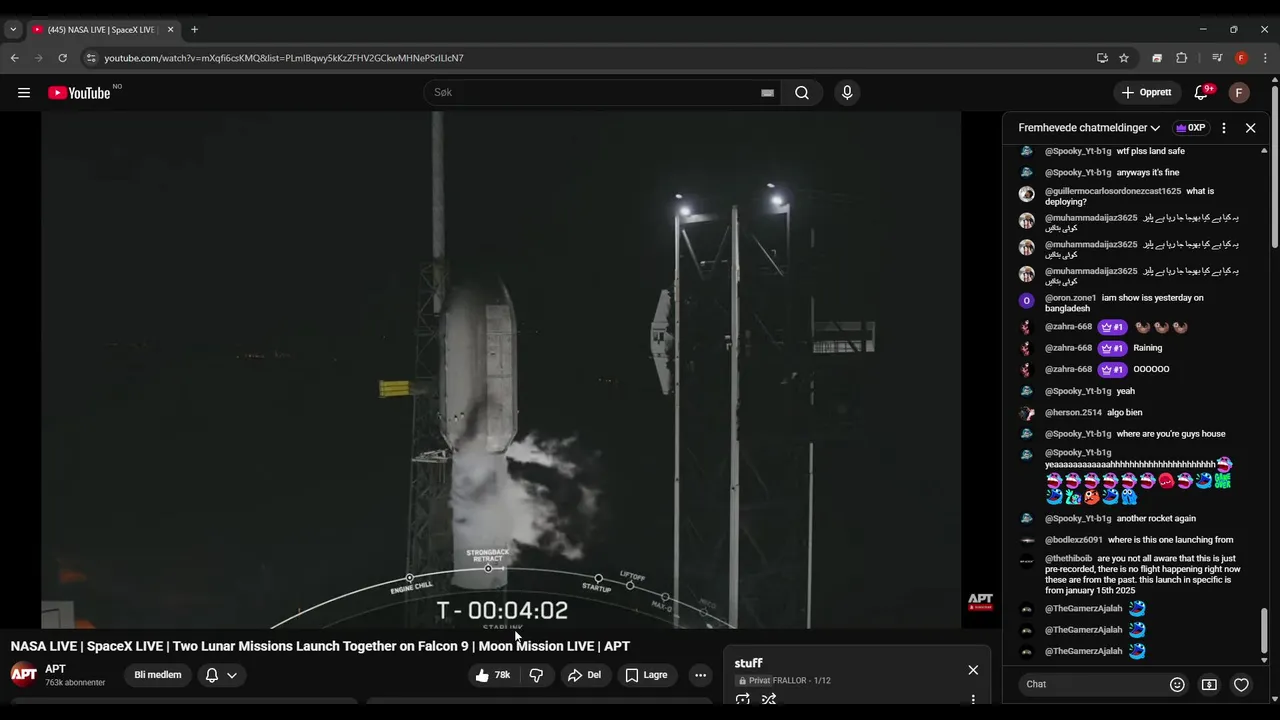Click the video player area
Screen dimensions: 1280x720
pos(501,370)
